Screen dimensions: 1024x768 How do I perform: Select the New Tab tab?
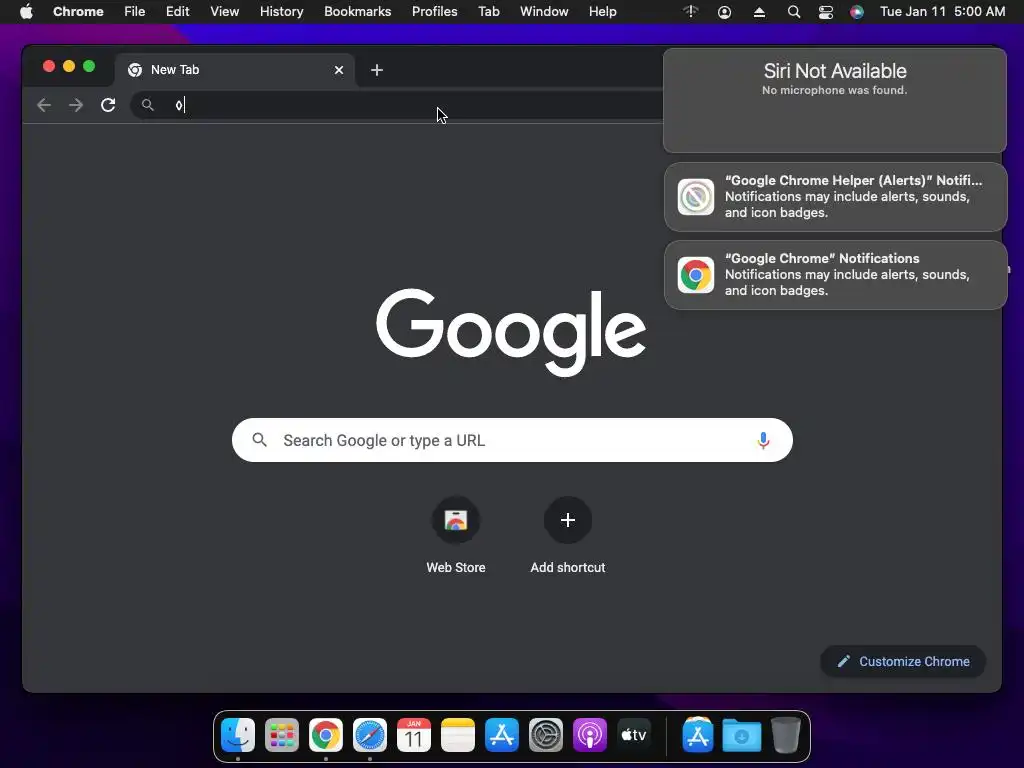(235, 70)
